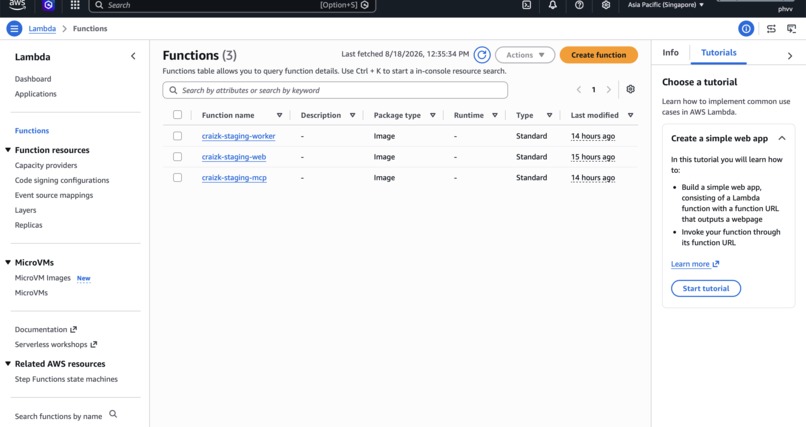Open the craizk-staging-mcp function
The width and height of the screenshot is (806, 427).
point(234,178)
